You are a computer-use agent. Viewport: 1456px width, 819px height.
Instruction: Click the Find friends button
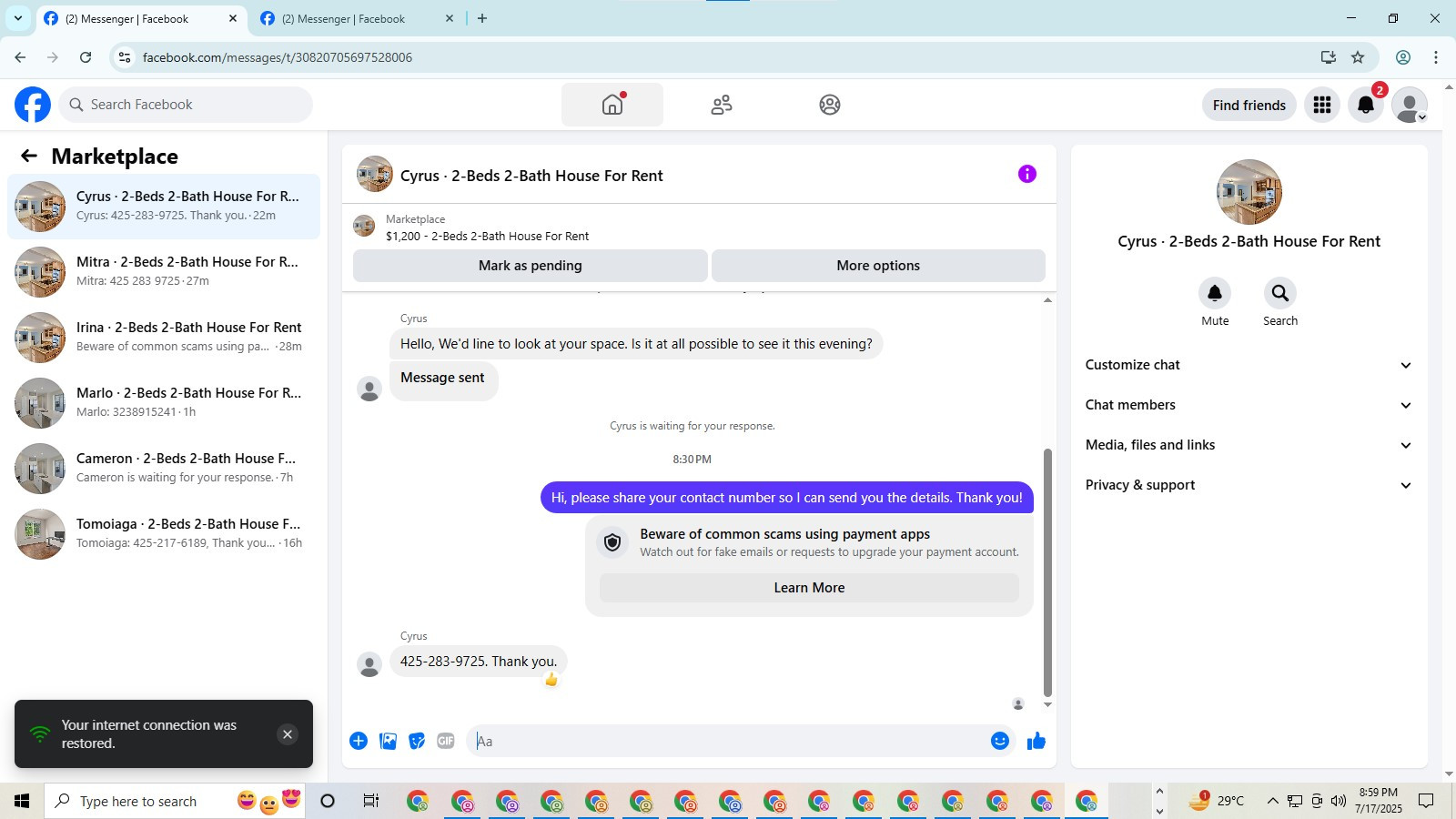pos(1249,105)
